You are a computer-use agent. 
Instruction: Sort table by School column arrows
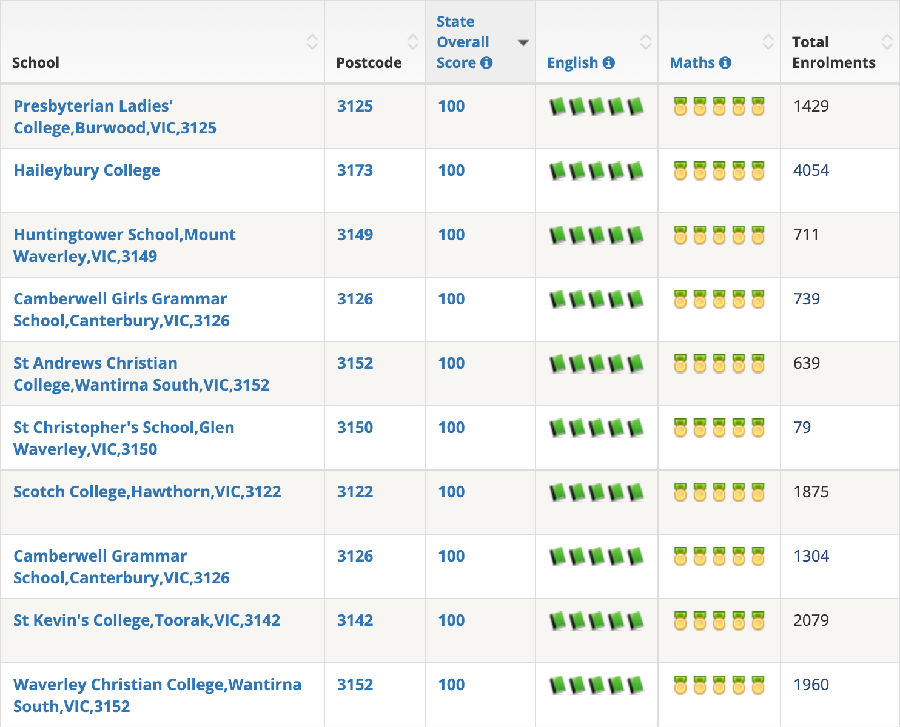pyautogui.click(x=312, y=42)
